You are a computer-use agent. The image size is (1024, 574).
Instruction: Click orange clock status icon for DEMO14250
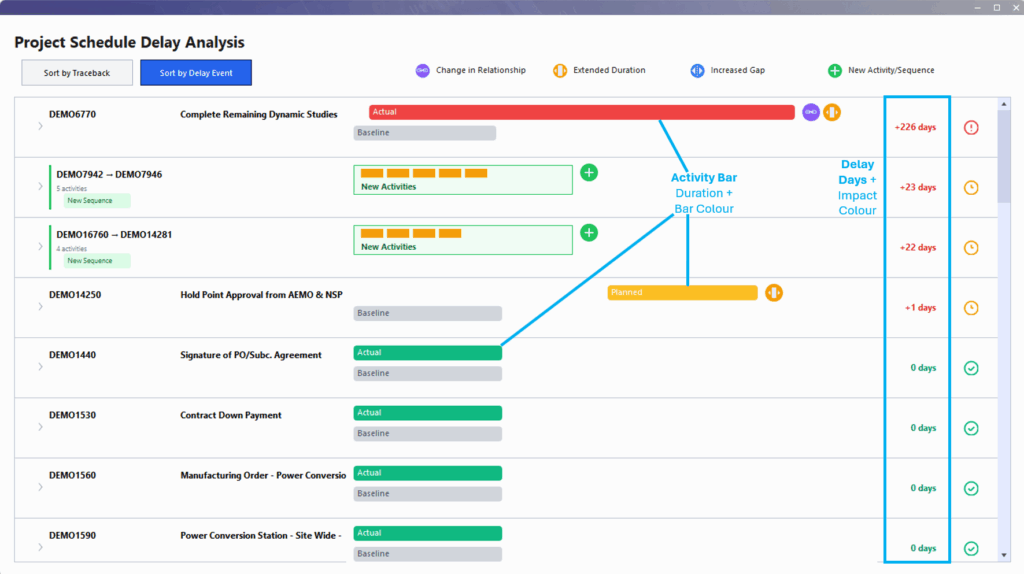971,308
